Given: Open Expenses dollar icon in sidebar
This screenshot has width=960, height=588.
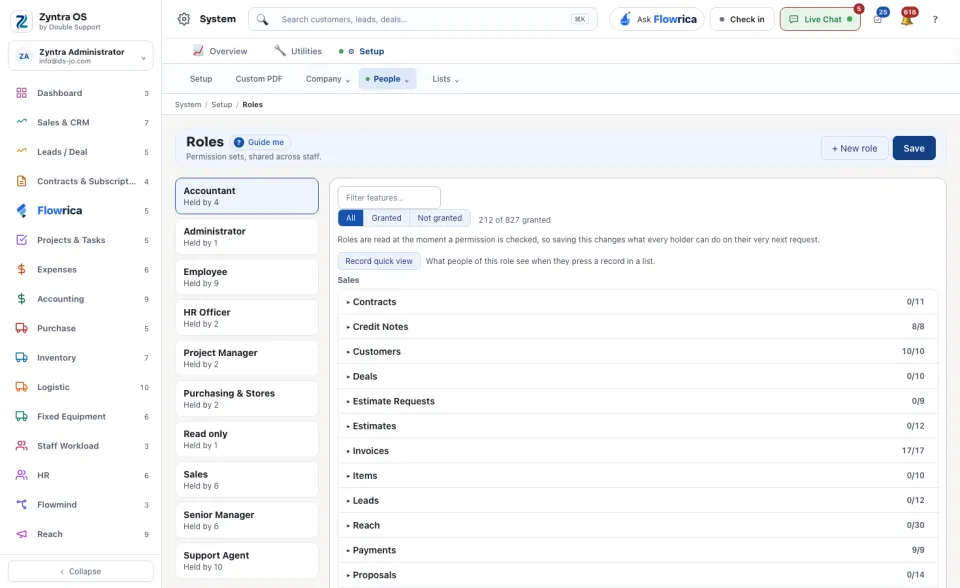Looking at the screenshot, I should [x=21, y=270].
